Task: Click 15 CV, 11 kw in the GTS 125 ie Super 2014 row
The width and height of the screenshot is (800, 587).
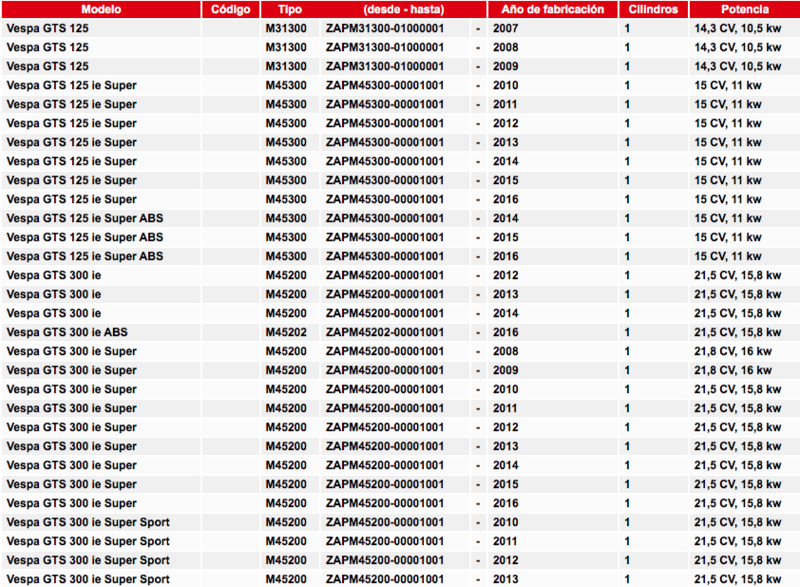Action: click(728, 161)
